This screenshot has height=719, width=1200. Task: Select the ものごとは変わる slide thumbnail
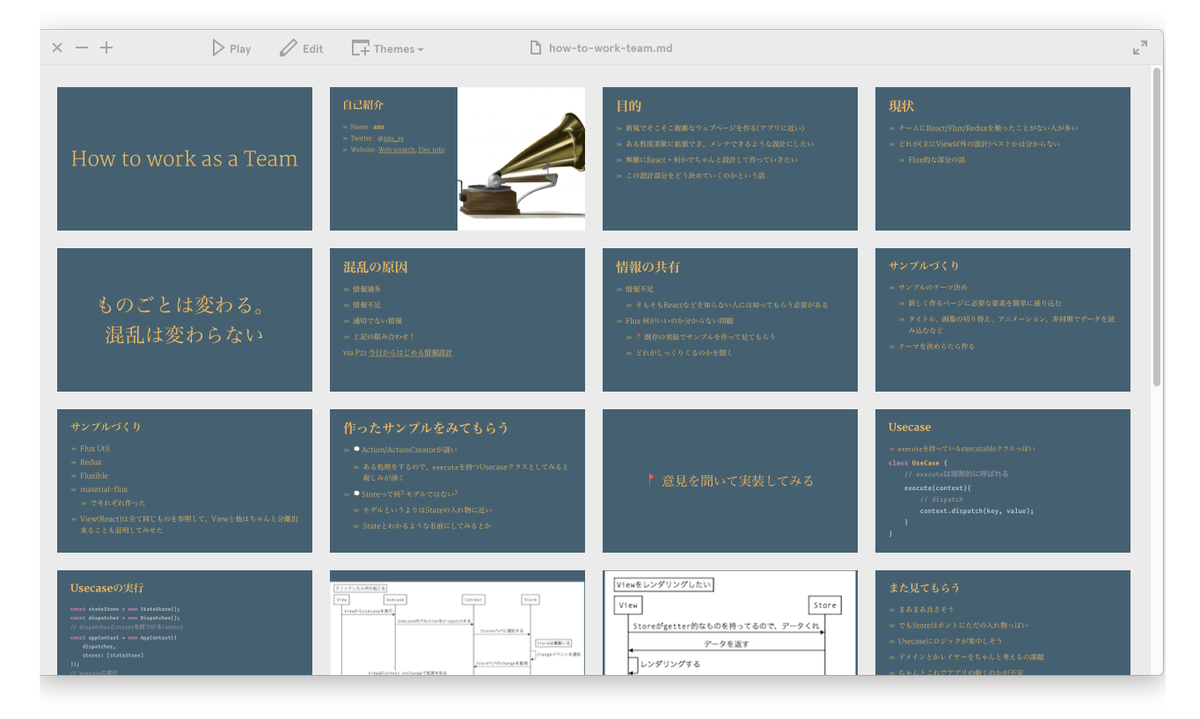(x=184, y=320)
